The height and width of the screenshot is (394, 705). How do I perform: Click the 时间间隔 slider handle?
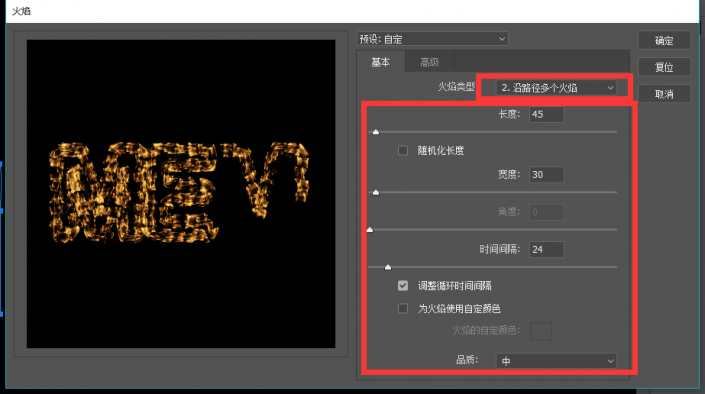(388, 268)
